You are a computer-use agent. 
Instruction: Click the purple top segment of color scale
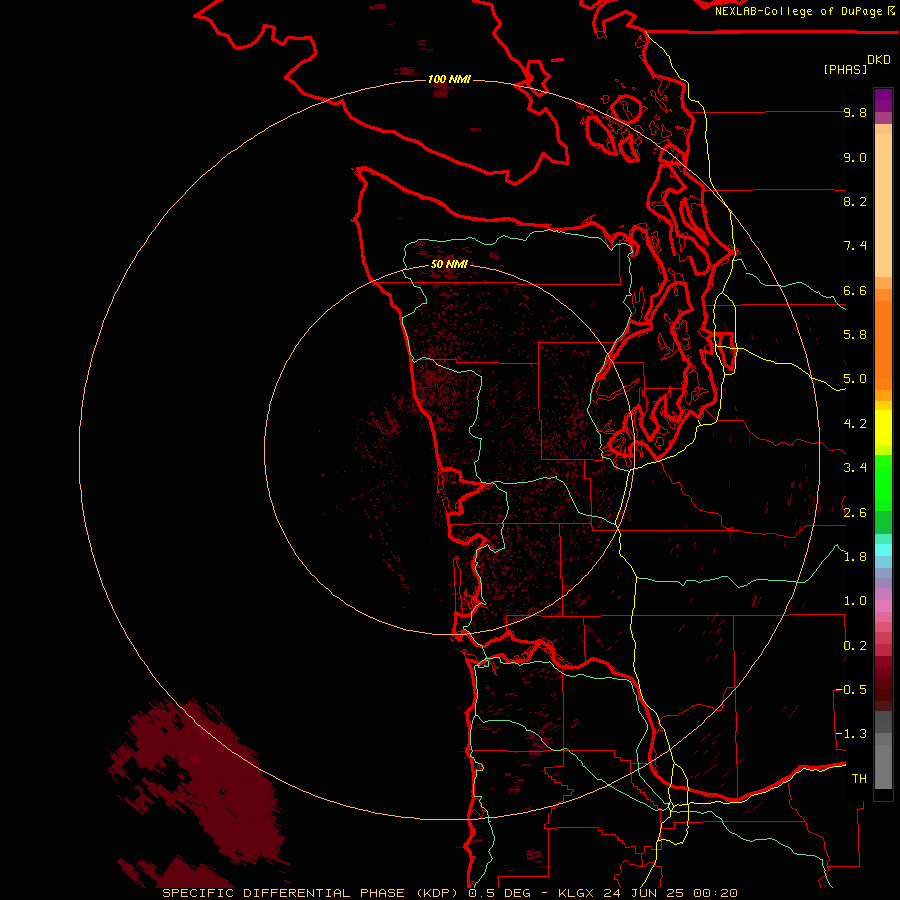[883, 100]
